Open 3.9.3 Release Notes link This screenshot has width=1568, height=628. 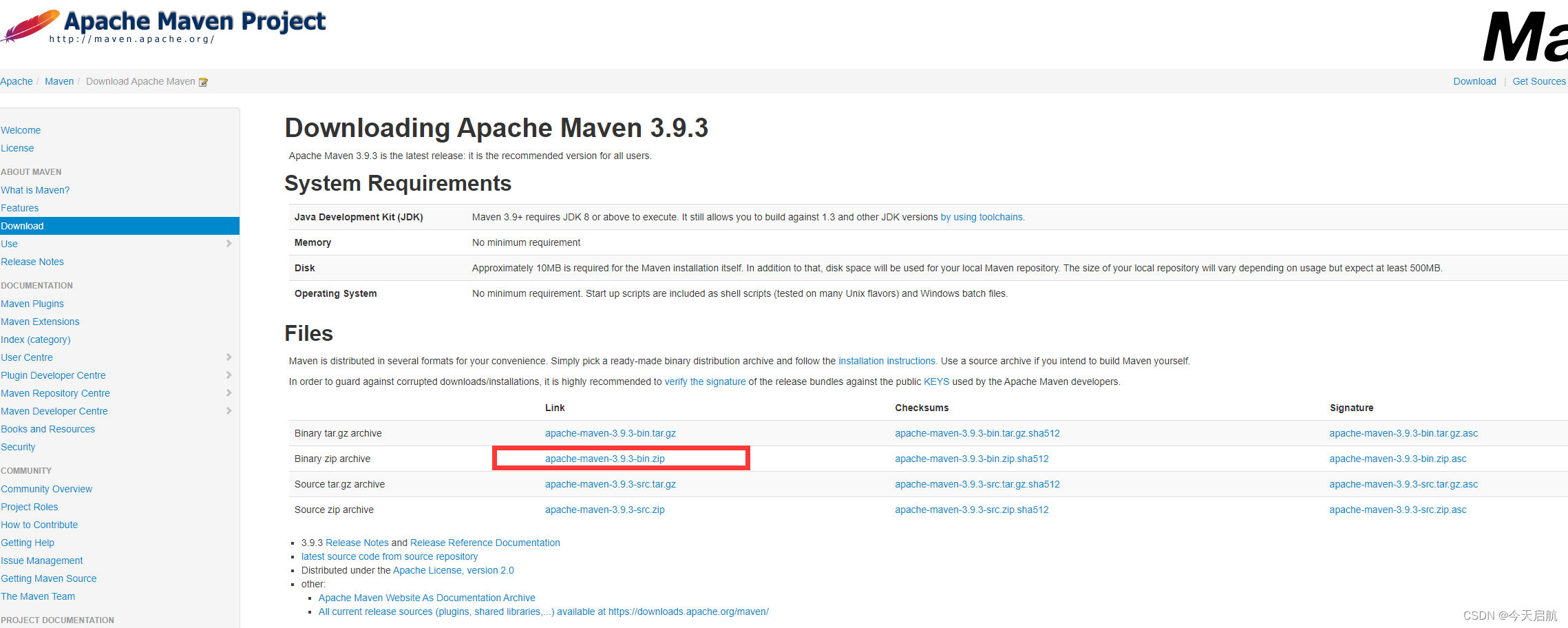click(x=357, y=543)
